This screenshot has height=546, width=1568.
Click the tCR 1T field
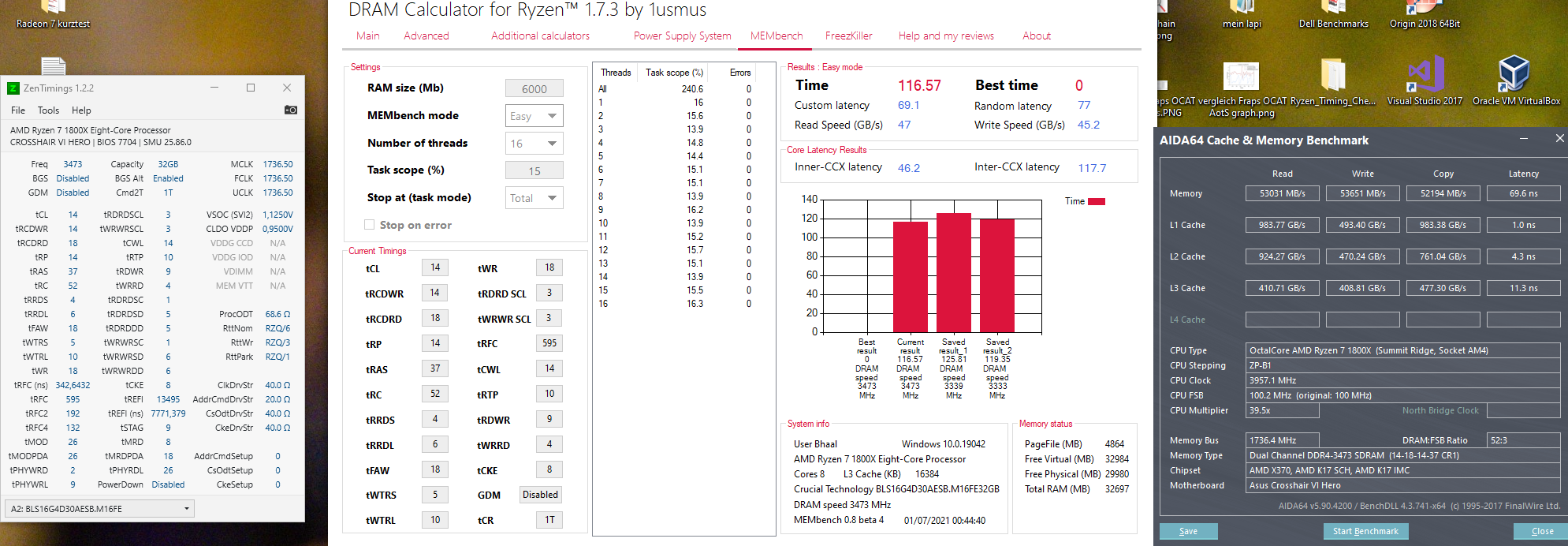[x=549, y=520]
